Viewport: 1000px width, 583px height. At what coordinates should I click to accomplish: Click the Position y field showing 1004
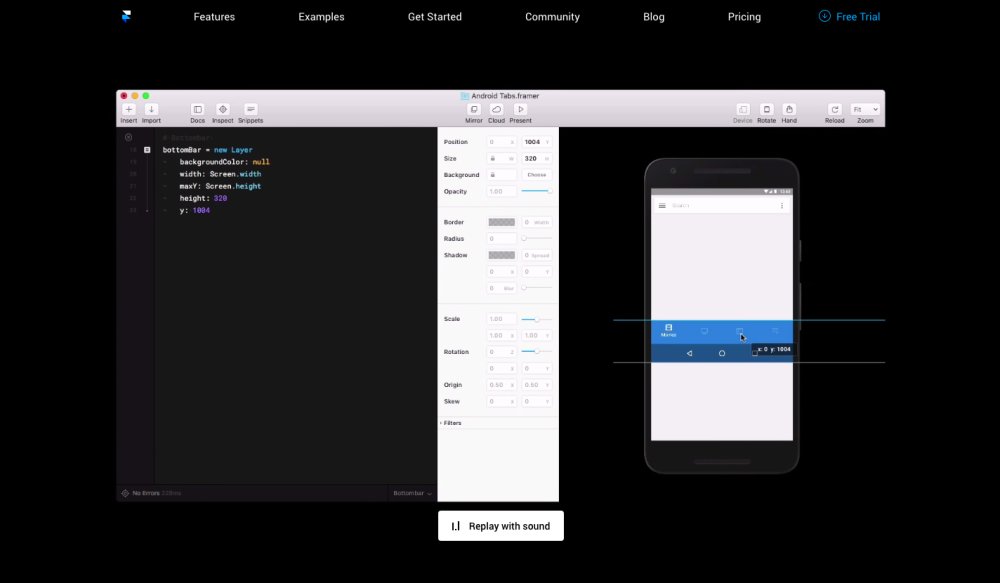pos(537,142)
